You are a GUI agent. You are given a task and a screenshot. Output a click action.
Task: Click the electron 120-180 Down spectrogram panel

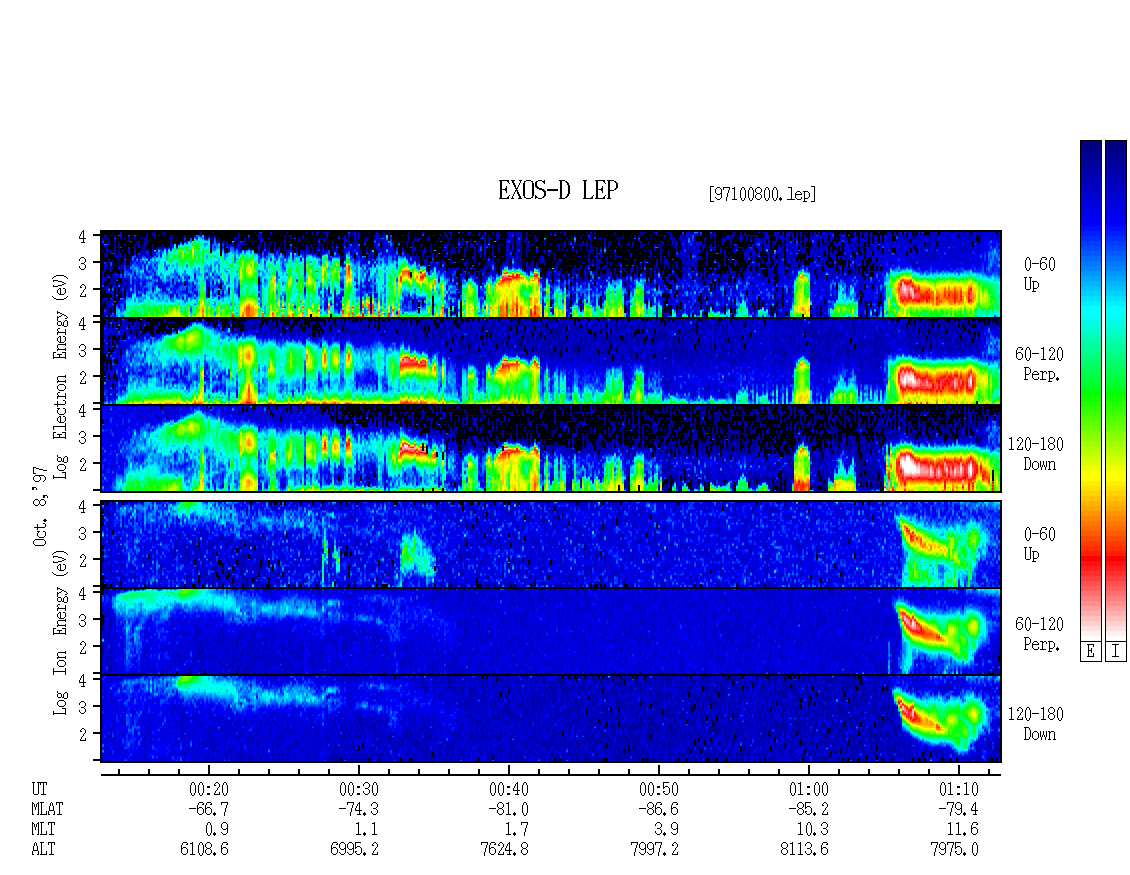(x=551, y=448)
